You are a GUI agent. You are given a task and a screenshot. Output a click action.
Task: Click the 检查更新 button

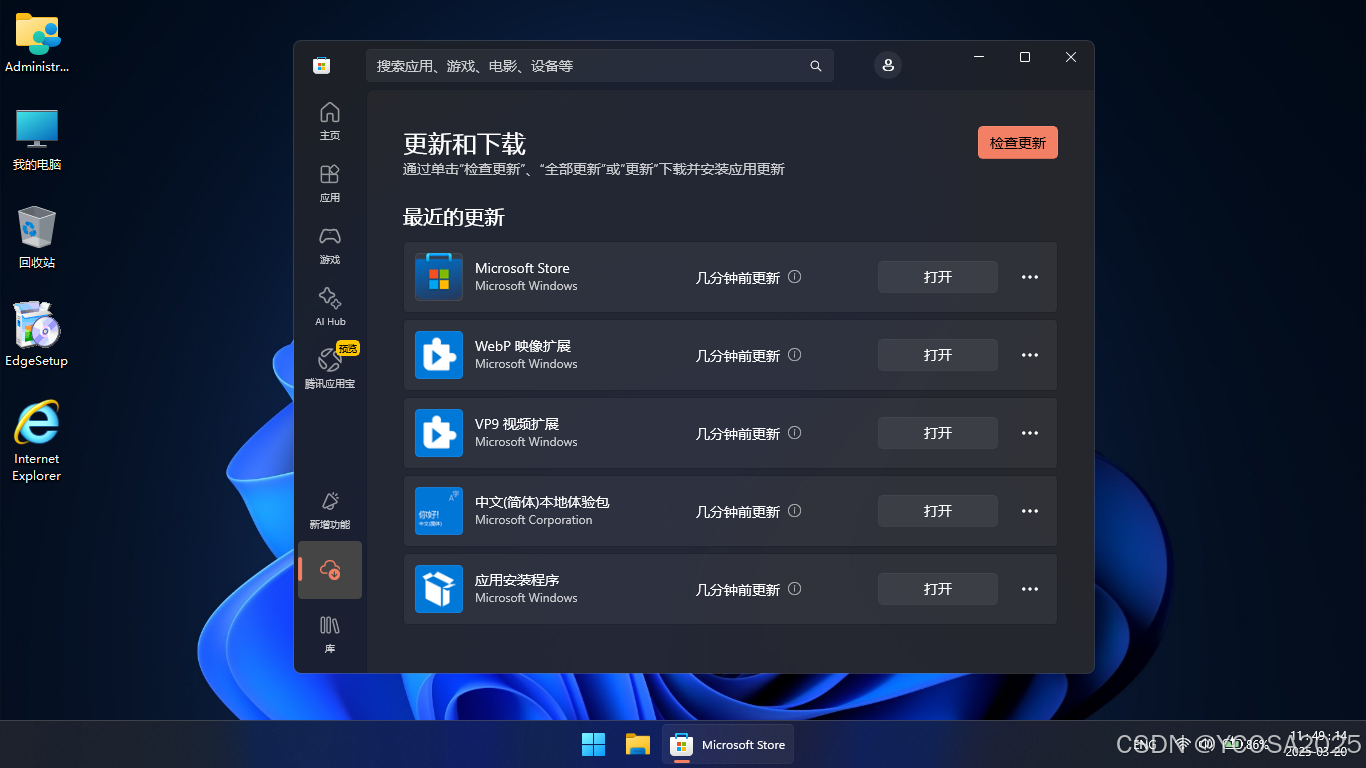pos(1018,143)
